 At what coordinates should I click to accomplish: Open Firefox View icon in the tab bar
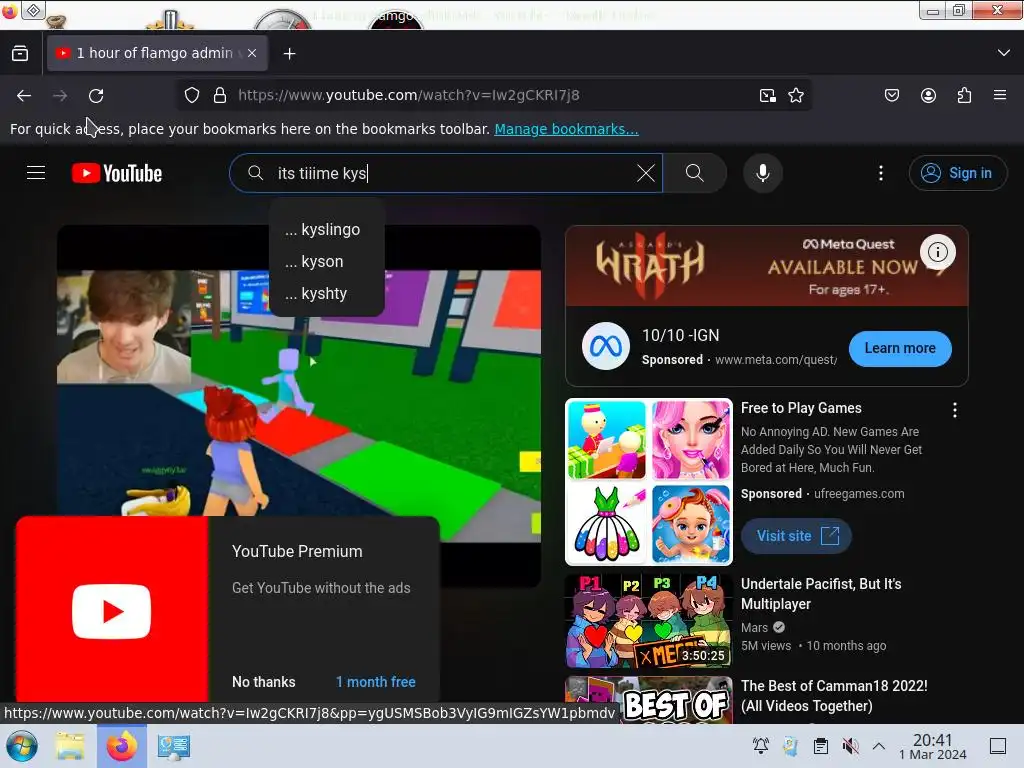pyautogui.click(x=20, y=54)
